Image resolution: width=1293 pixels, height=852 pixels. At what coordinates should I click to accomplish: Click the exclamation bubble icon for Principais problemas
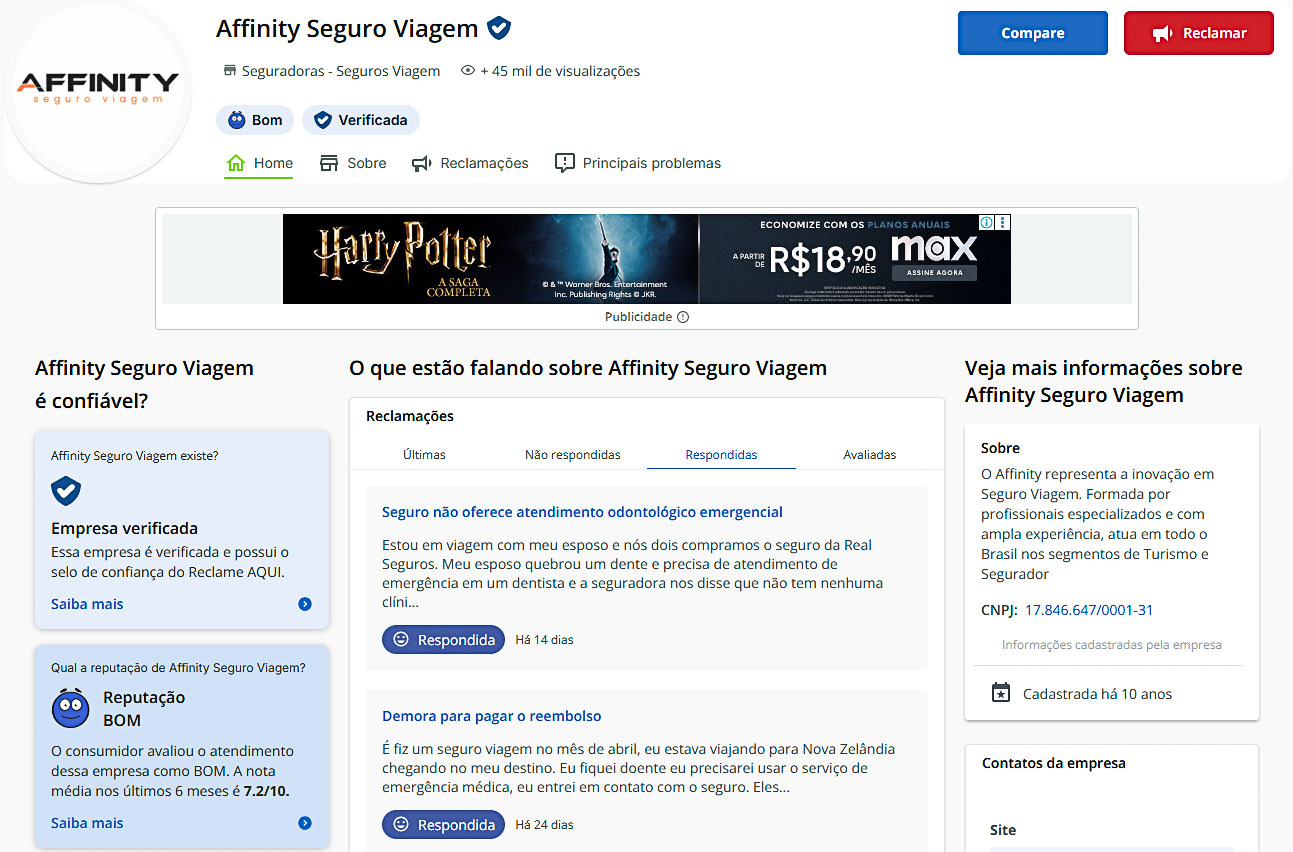565,163
